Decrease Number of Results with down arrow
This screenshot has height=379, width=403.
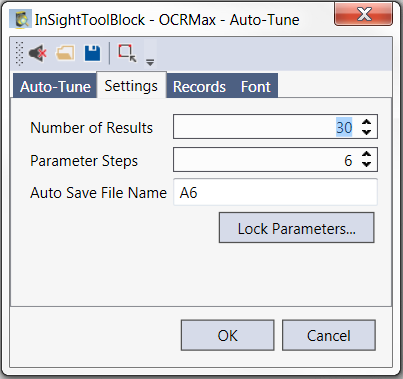366,132
